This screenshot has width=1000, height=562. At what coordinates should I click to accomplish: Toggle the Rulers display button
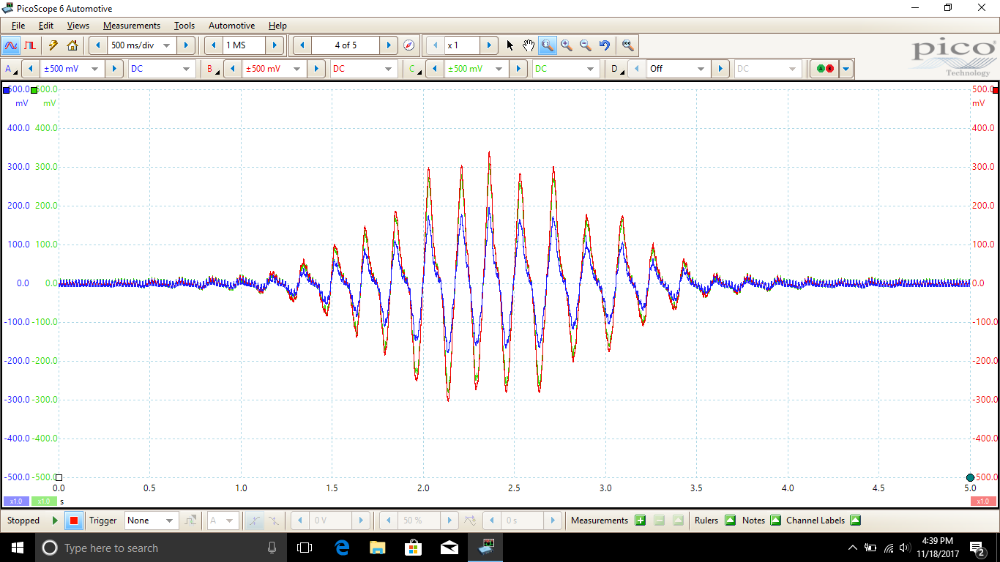[x=730, y=520]
